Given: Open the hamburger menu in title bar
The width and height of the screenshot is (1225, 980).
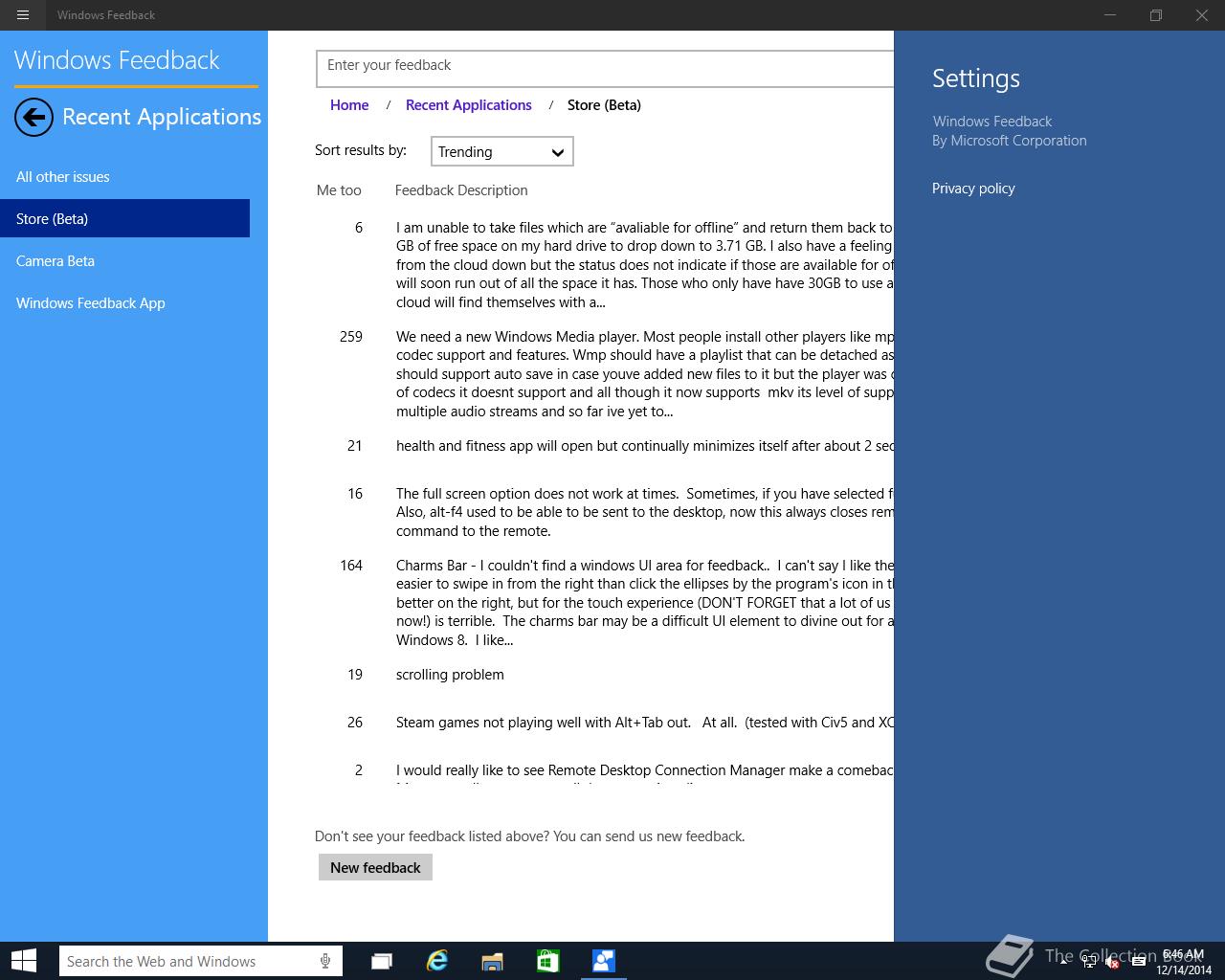Looking at the screenshot, I should (23, 15).
